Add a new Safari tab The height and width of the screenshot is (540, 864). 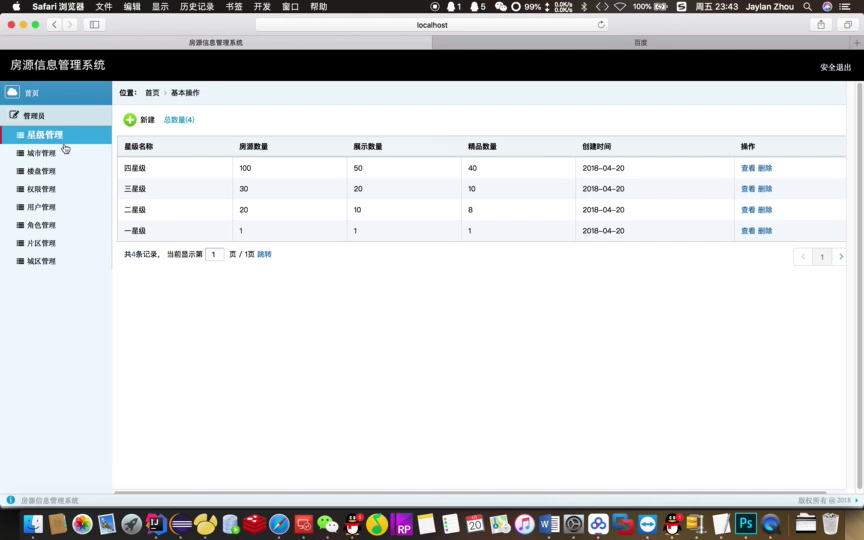point(857,42)
